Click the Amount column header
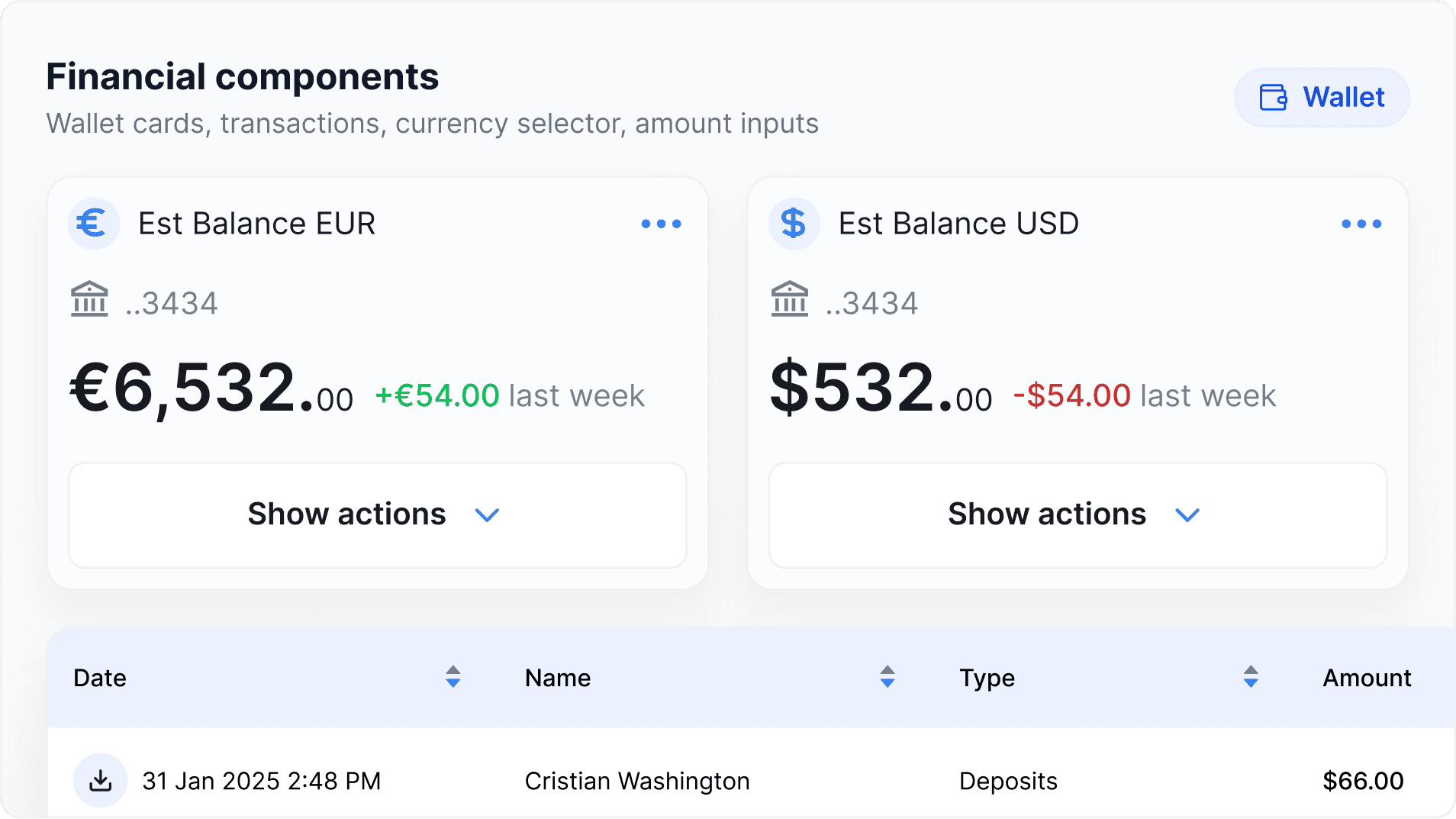 pyautogui.click(x=1367, y=678)
